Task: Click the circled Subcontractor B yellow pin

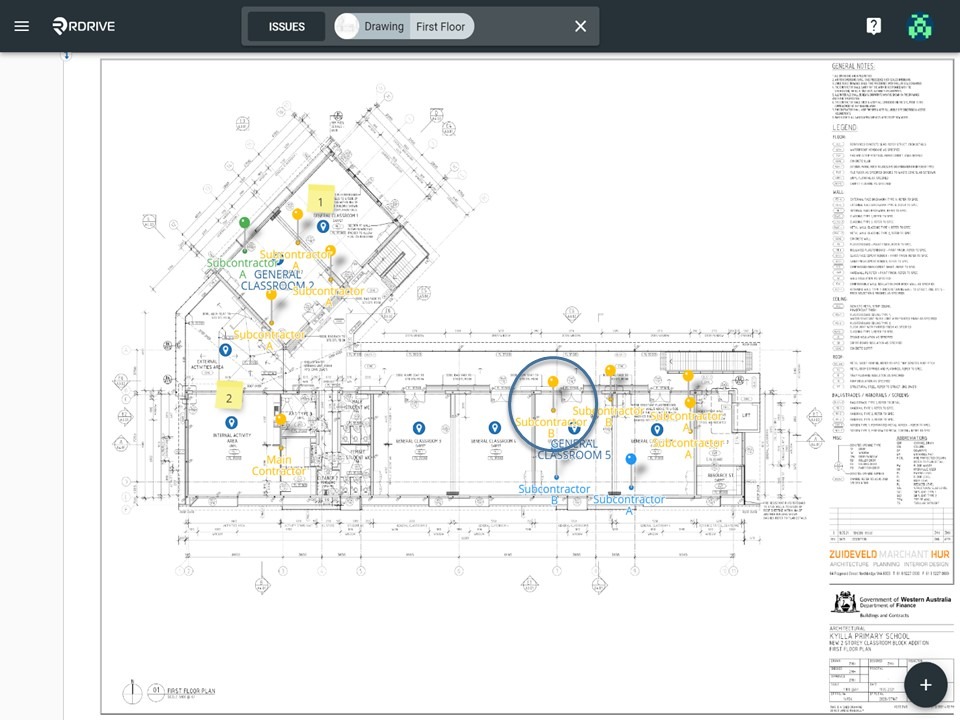Action: (x=553, y=382)
